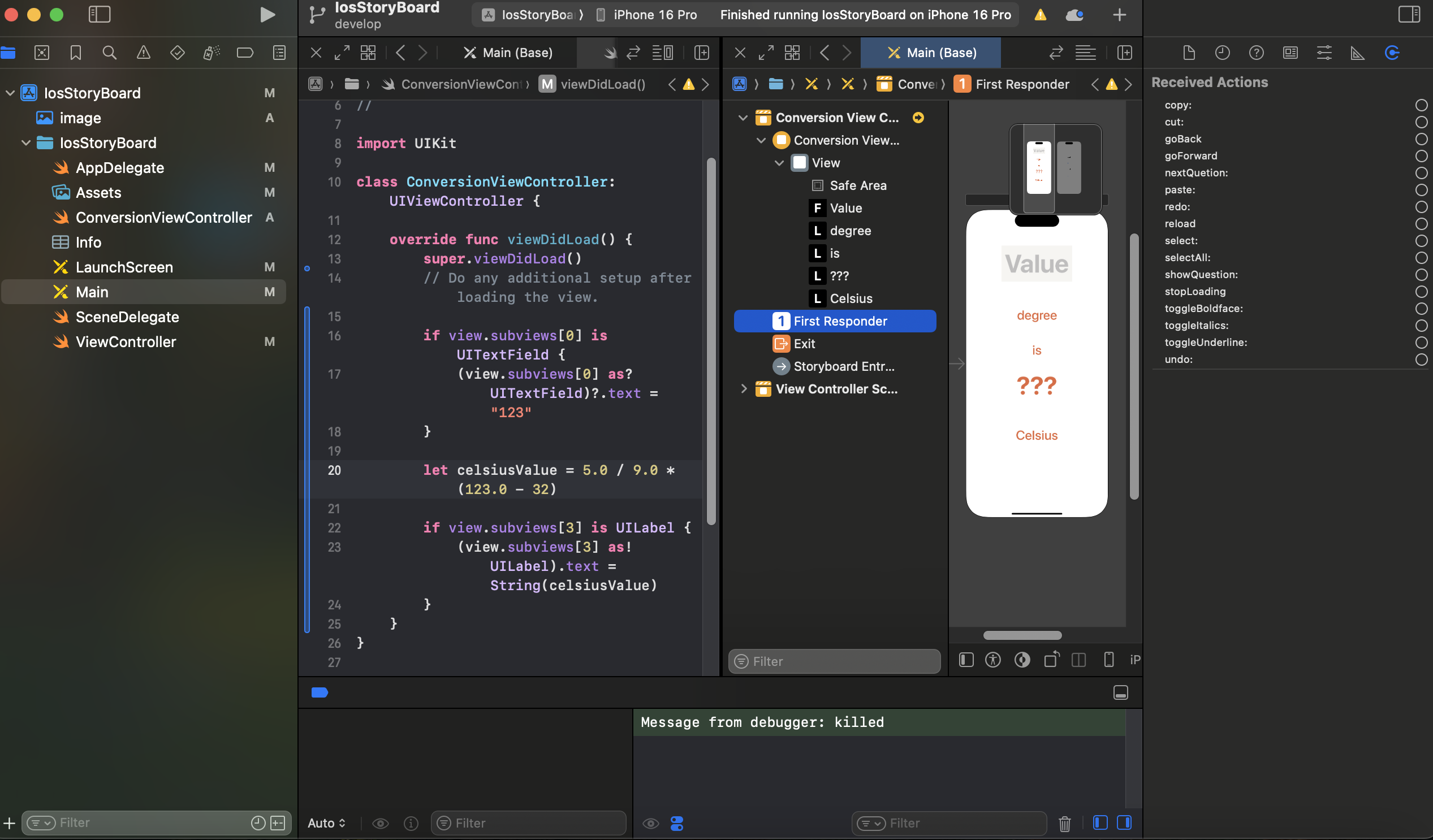The image size is (1433, 840).
Task: Select the Exit item in outline
Action: coord(794,344)
